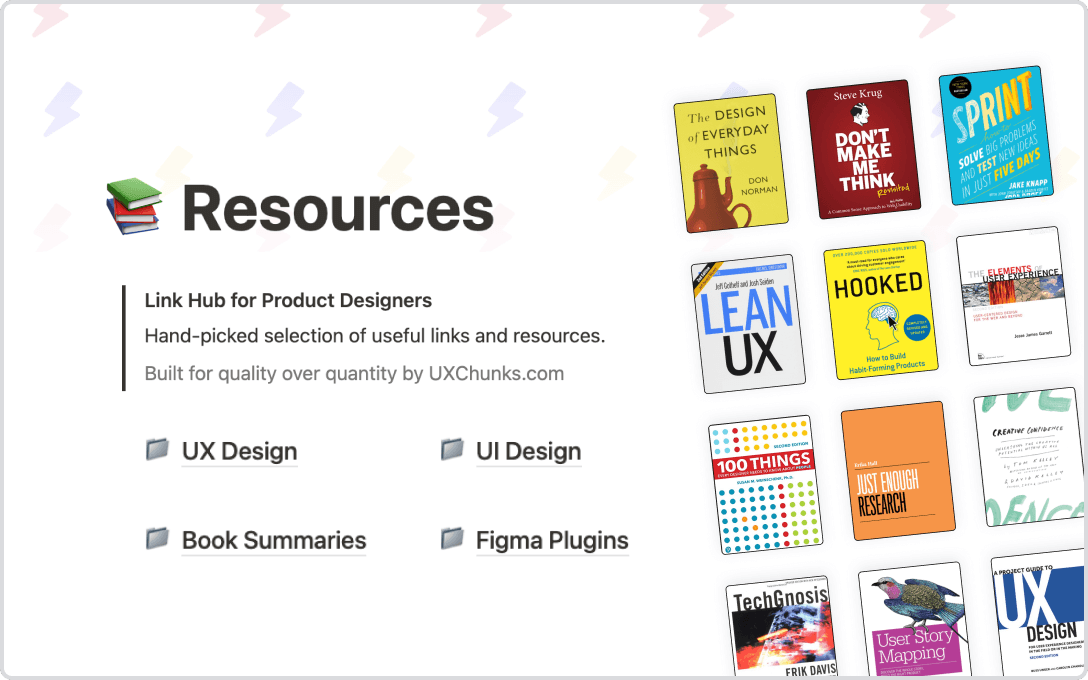Viewport: 1088px width, 680px height.
Task: Click the folder icon next to Figma Plugins
Action: (x=452, y=538)
